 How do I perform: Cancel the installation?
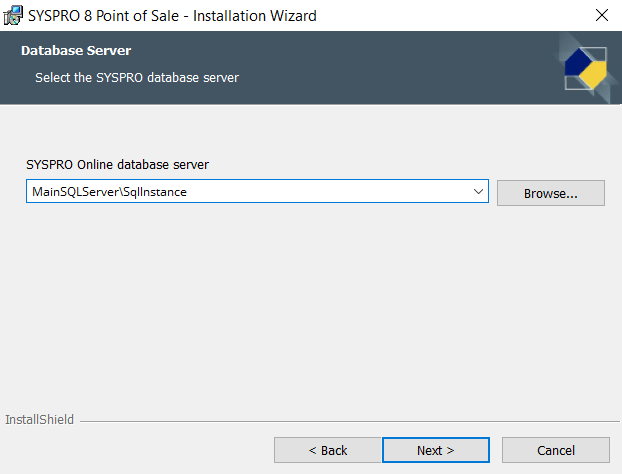pos(555,450)
